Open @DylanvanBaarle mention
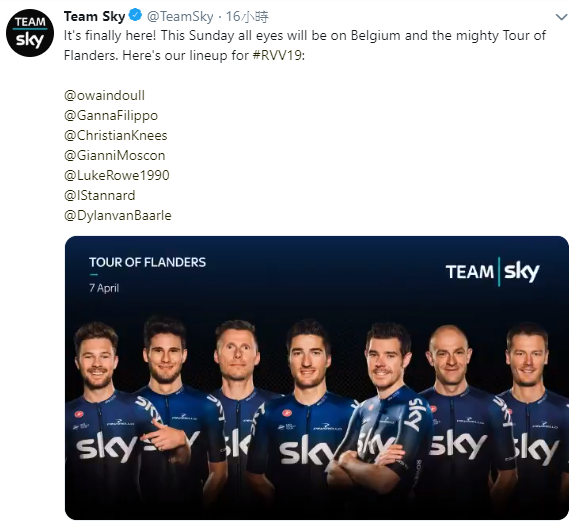The width and height of the screenshot is (573, 523). coord(118,215)
